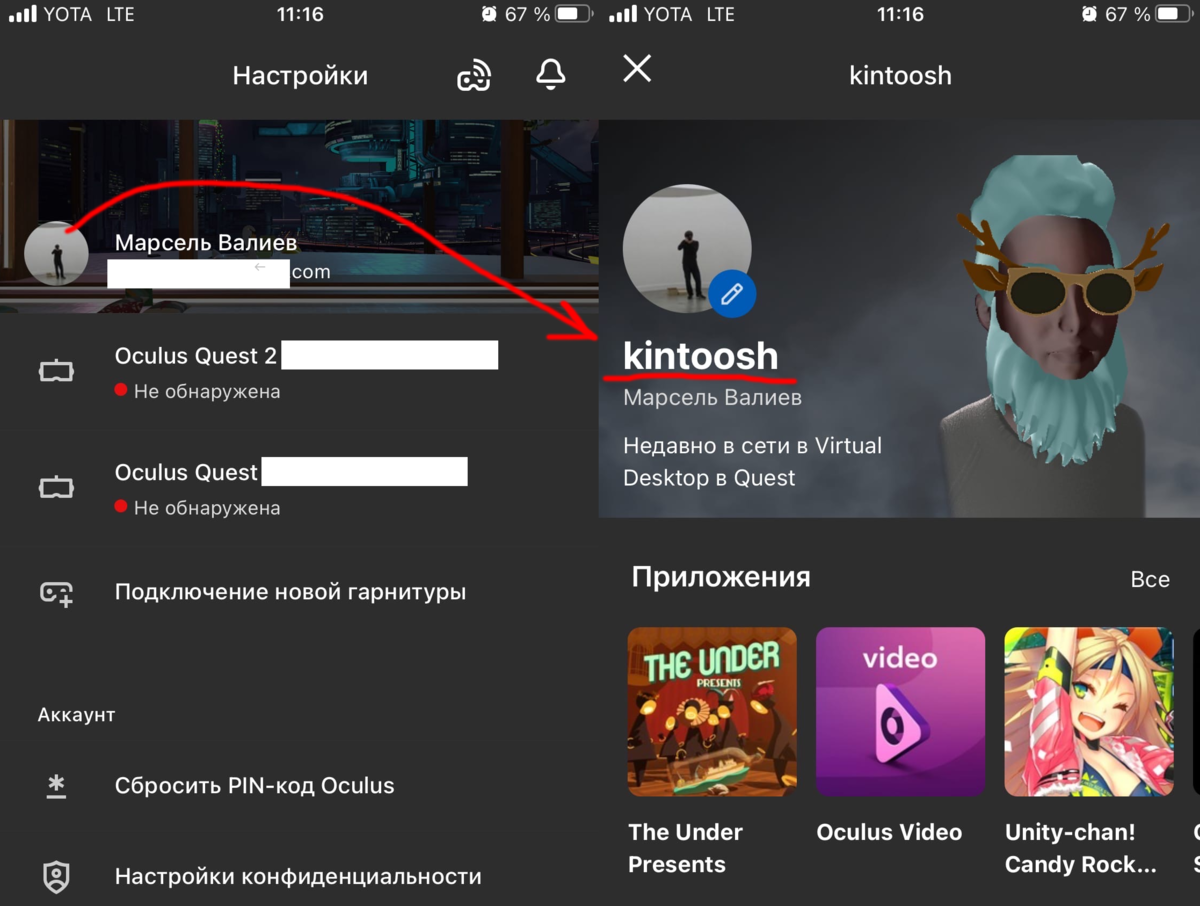Tap alarm clock icon in right status bar
Viewport: 1200px width, 906px height.
[x=1089, y=14]
